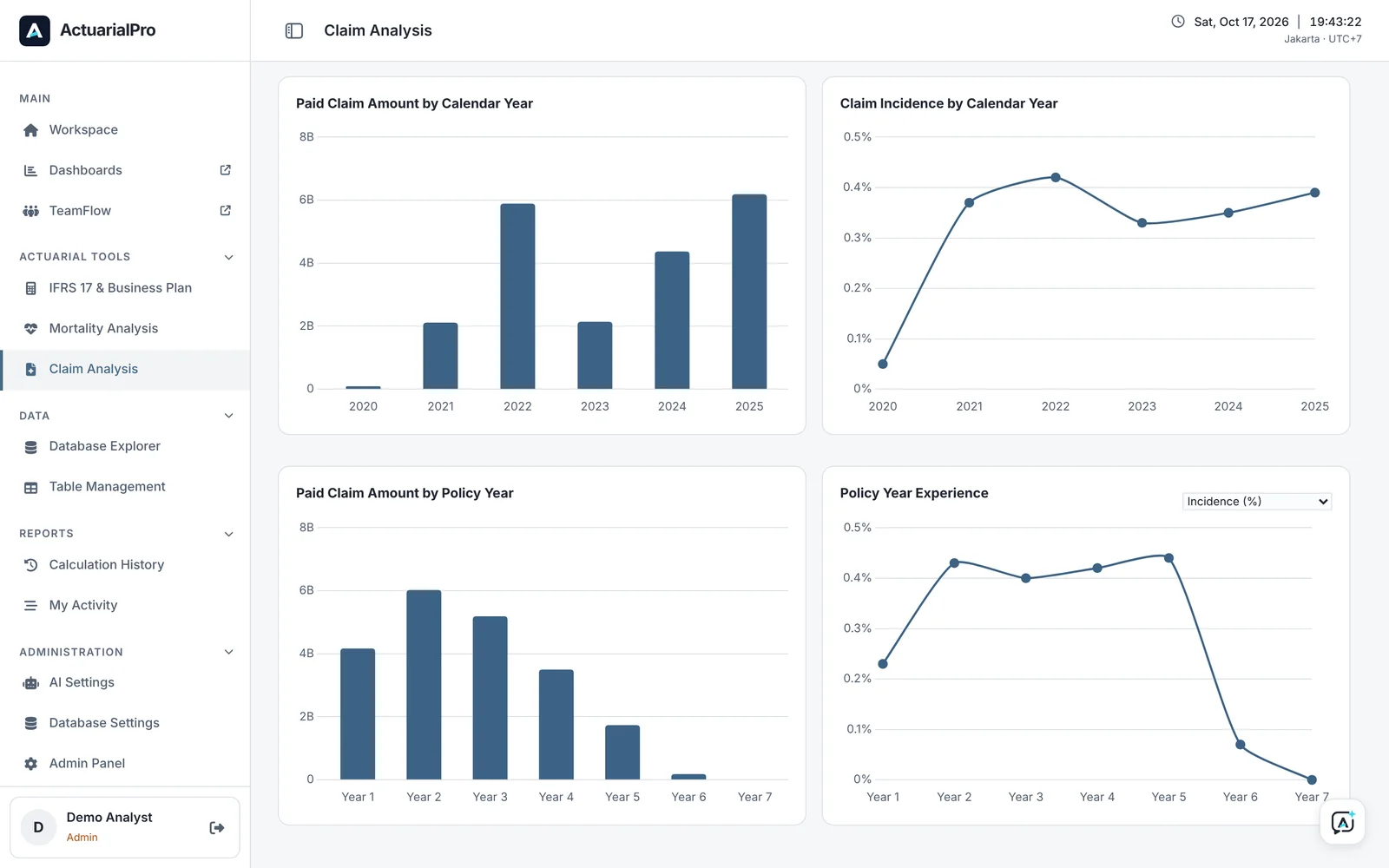Click the Table Management grid icon
This screenshot has width=1389, height=868.
(31, 488)
